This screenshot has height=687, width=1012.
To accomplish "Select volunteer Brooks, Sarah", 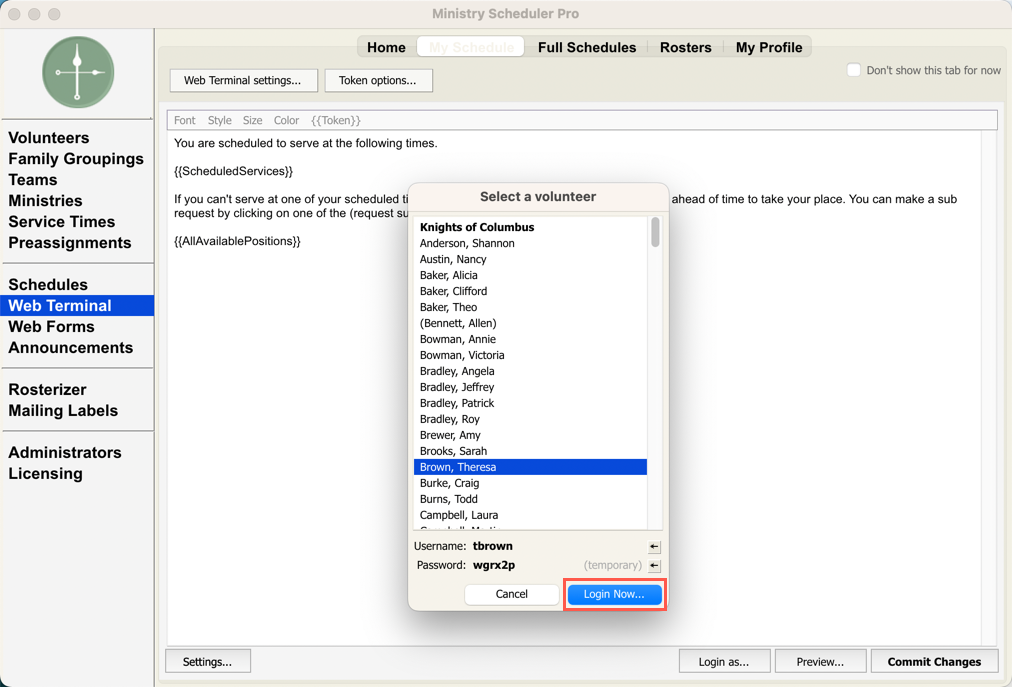I will (531, 451).
